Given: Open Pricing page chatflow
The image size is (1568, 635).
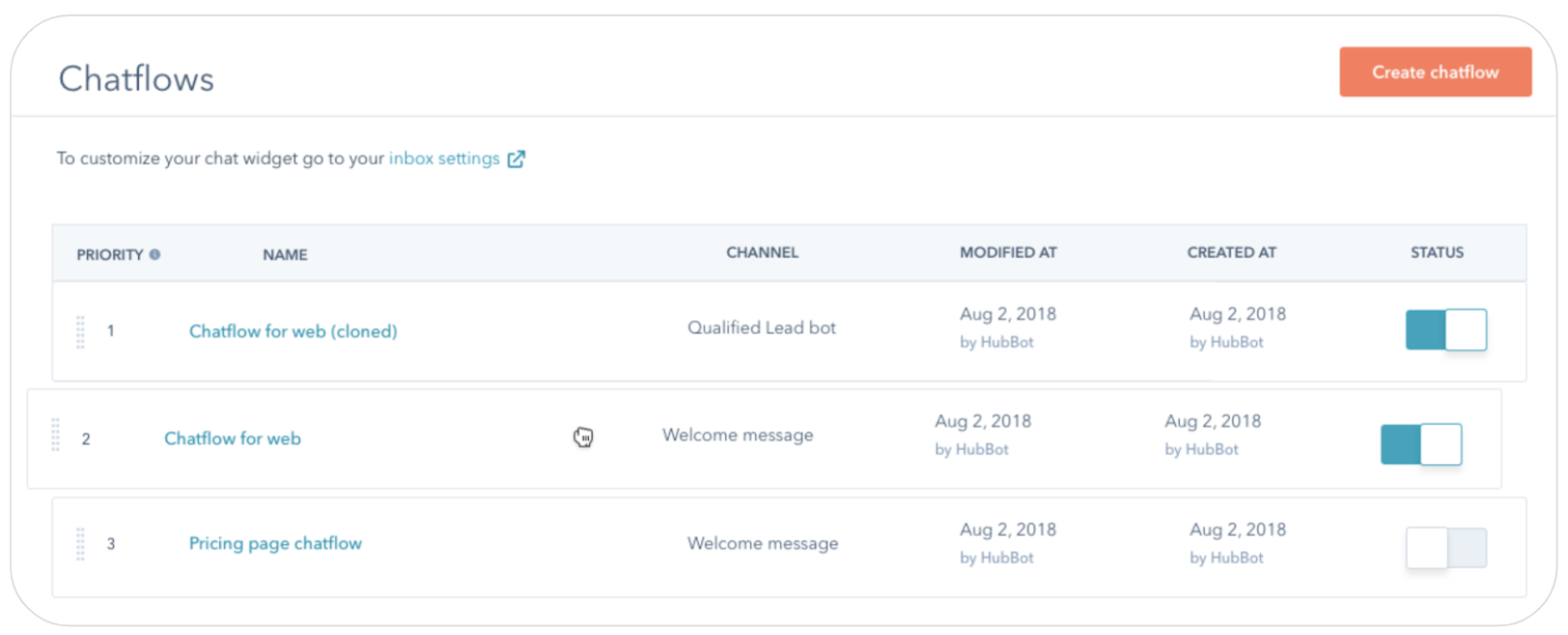Looking at the screenshot, I should point(275,543).
